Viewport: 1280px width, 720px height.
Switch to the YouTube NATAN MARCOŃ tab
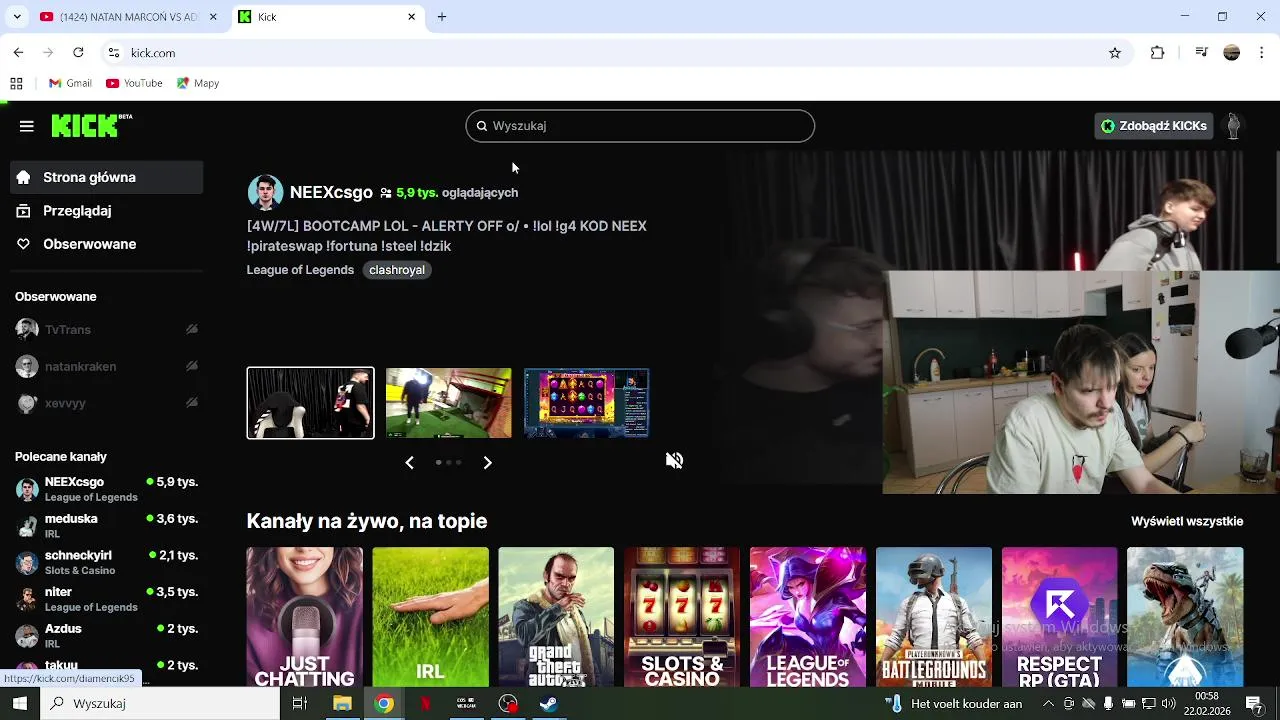click(x=127, y=17)
